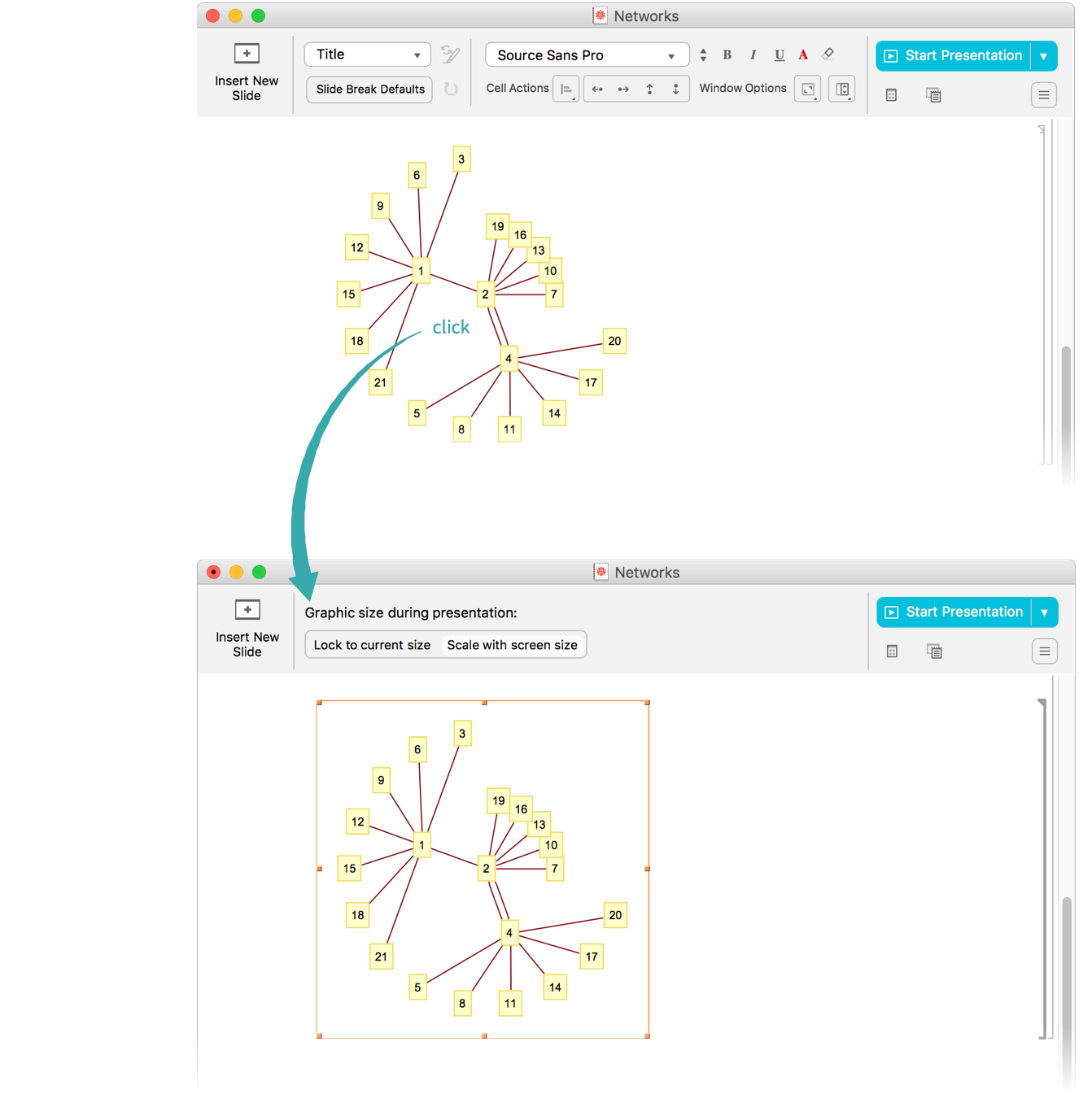The height and width of the screenshot is (1094, 1092).
Task: Open the window size options icon
Action: (x=807, y=89)
